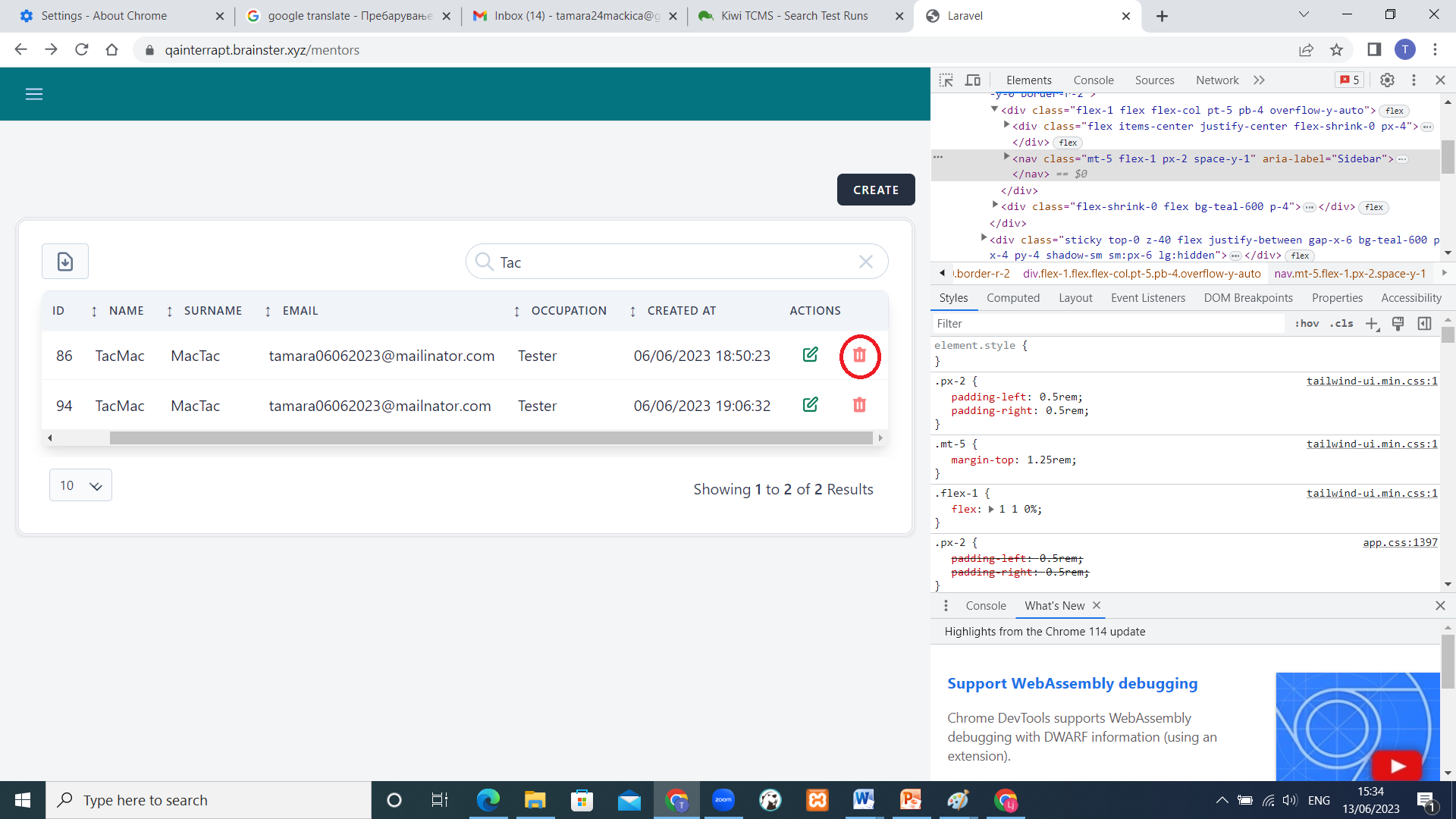Click the styles Filter input field
1456x819 pixels.
[1107, 324]
